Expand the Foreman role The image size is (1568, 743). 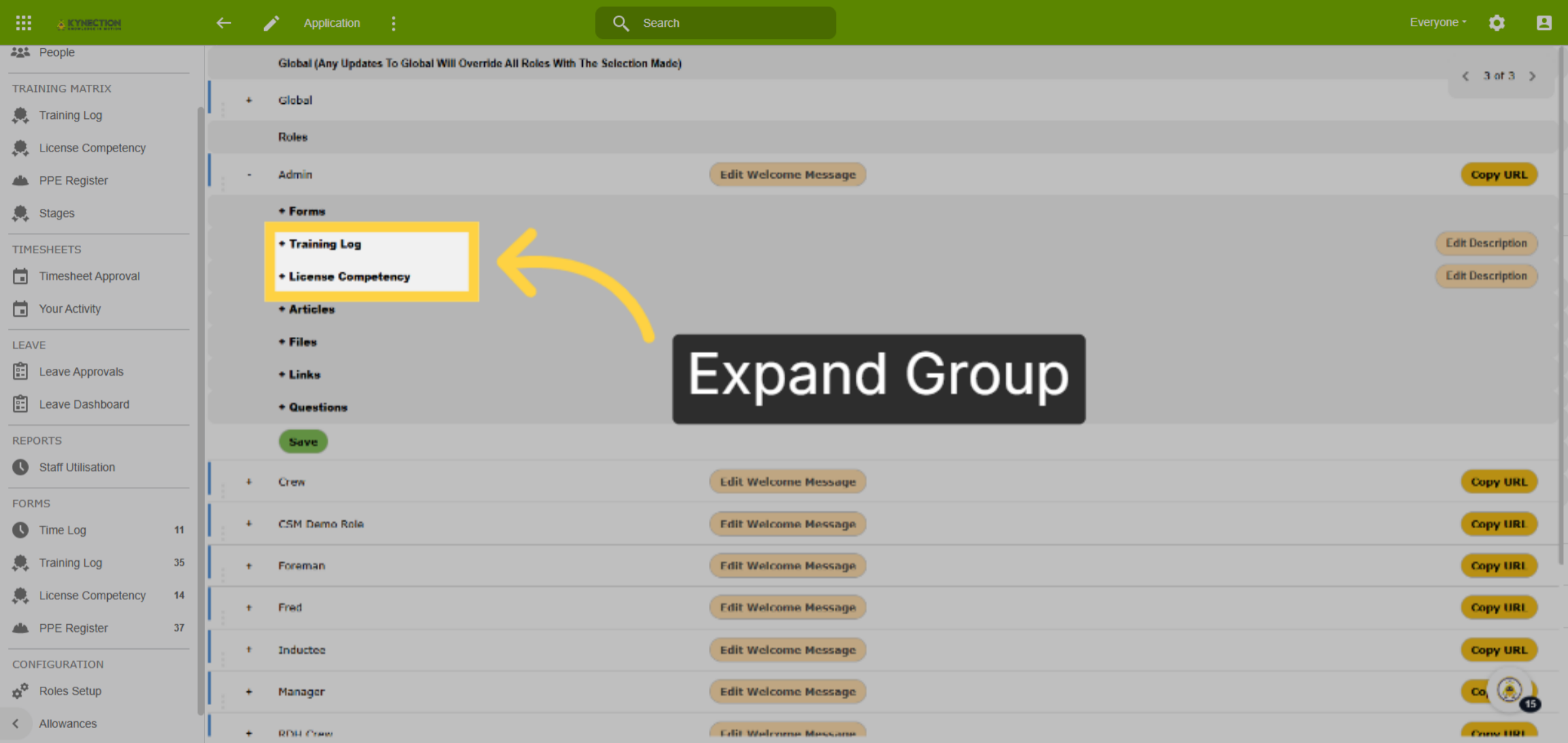tap(249, 565)
